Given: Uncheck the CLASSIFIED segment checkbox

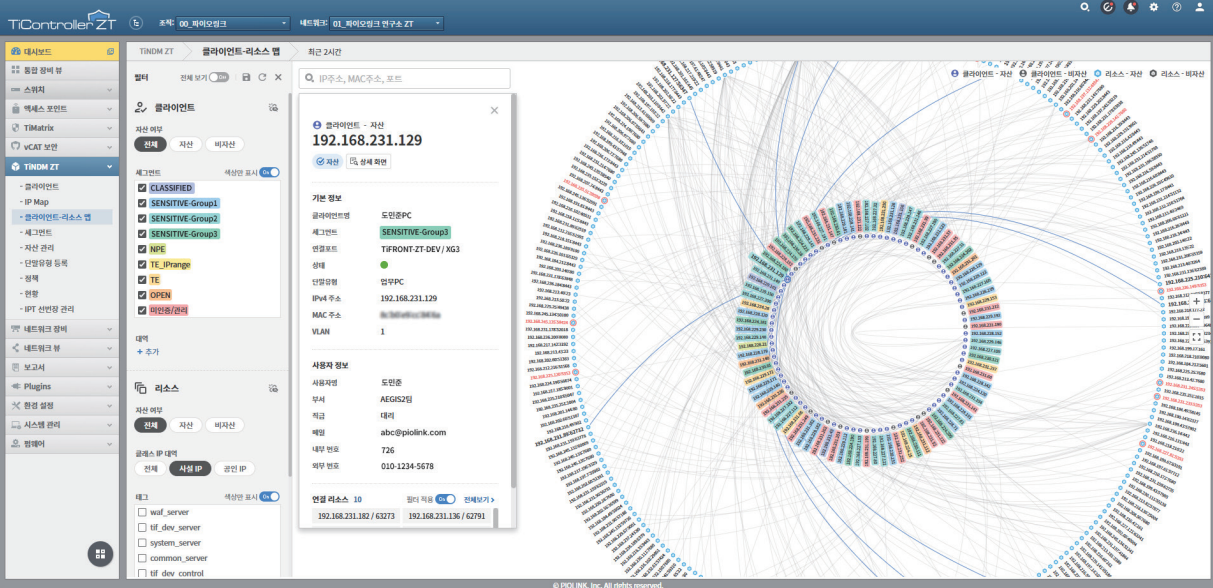Looking at the screenshot, I should pyautogui.click(x=142, y=188).
